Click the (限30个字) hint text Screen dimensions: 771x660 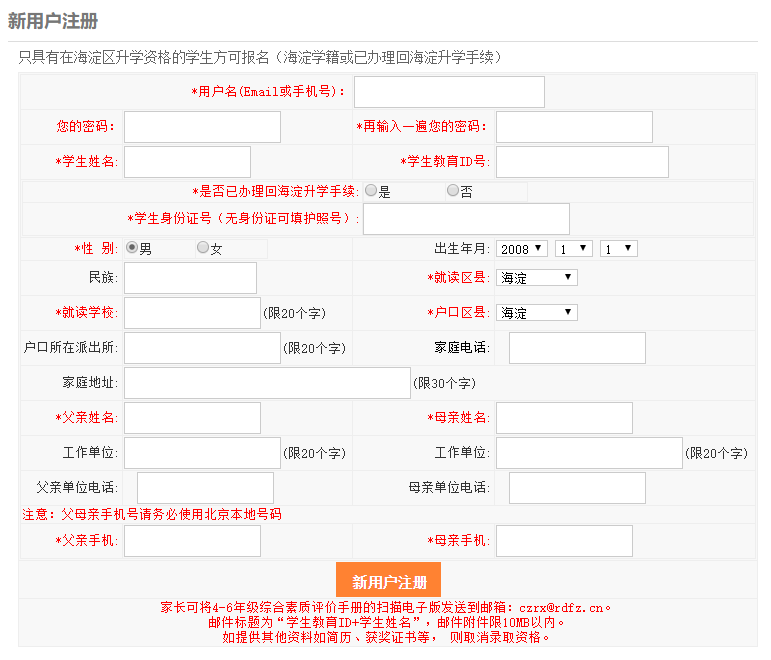pyautogui.click(x=445, y=383)
